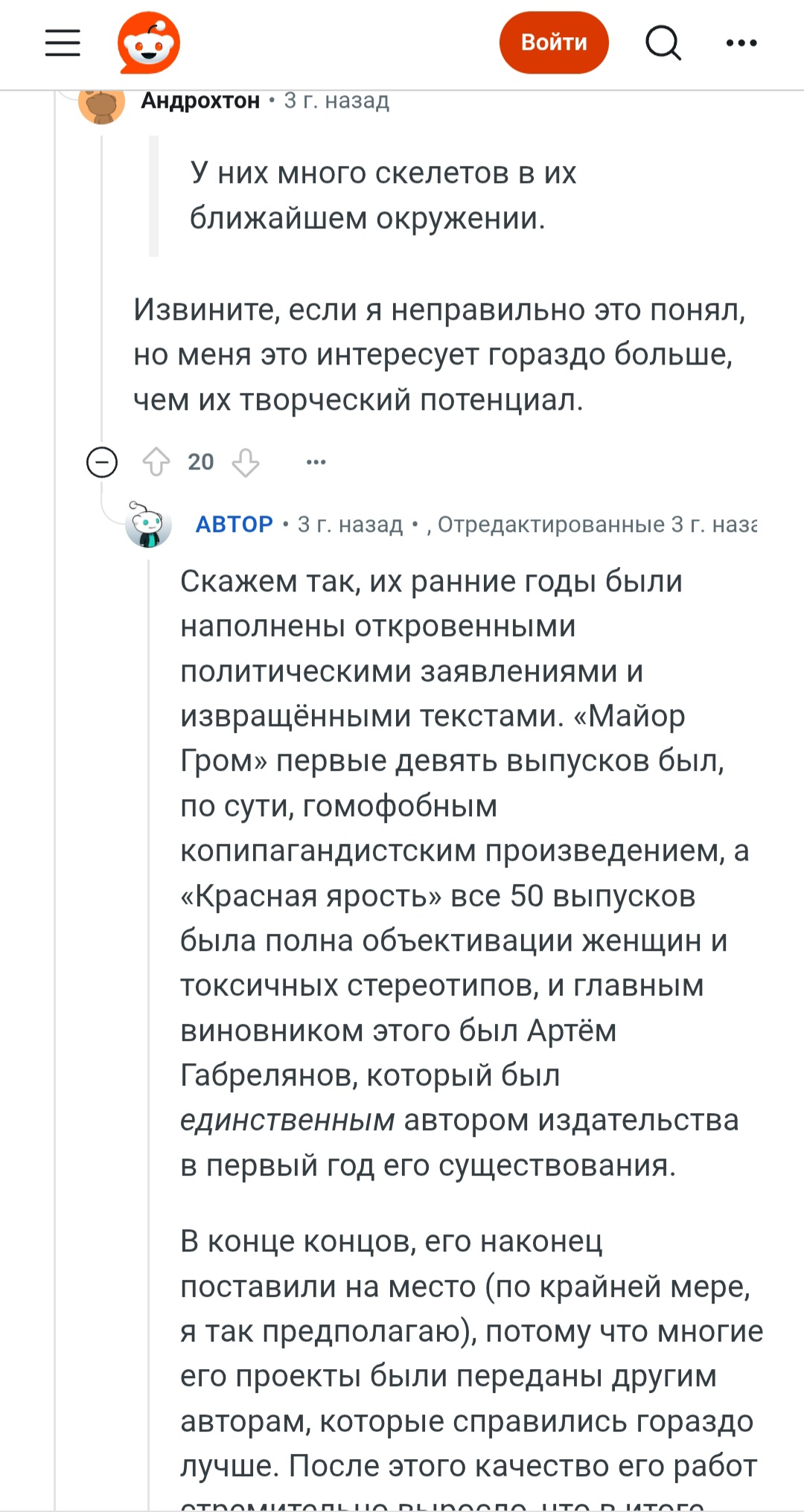Open the header three-dots overflow menu

point(741,43)
